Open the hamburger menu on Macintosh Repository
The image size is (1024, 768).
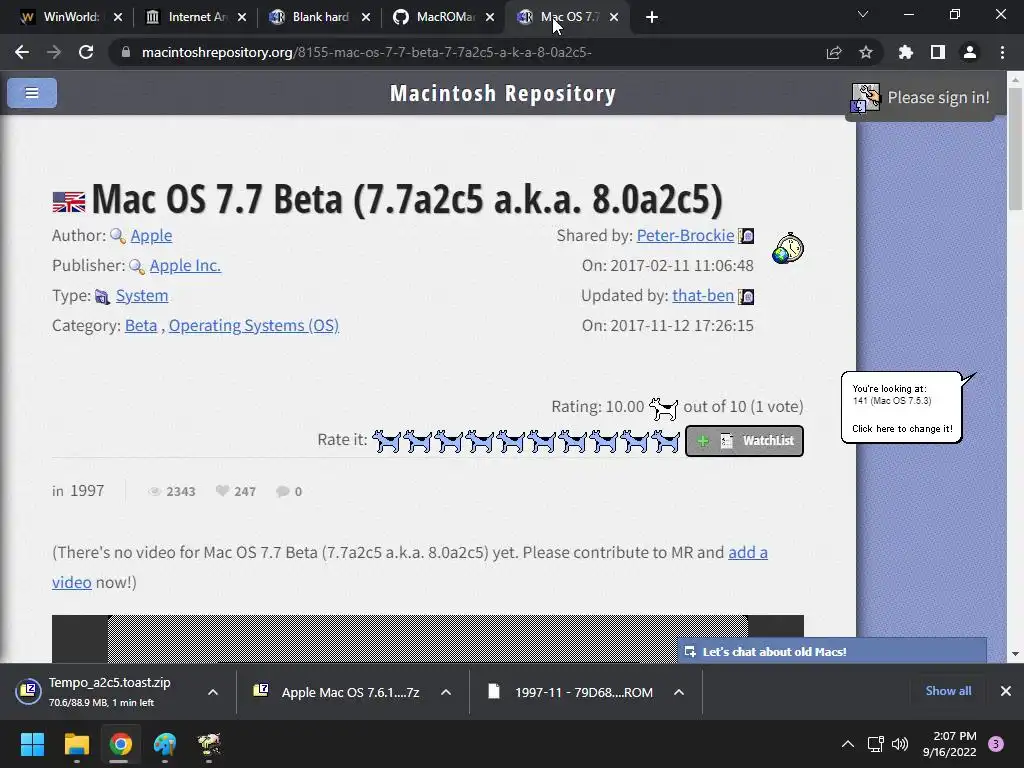(x=32, y=93)
